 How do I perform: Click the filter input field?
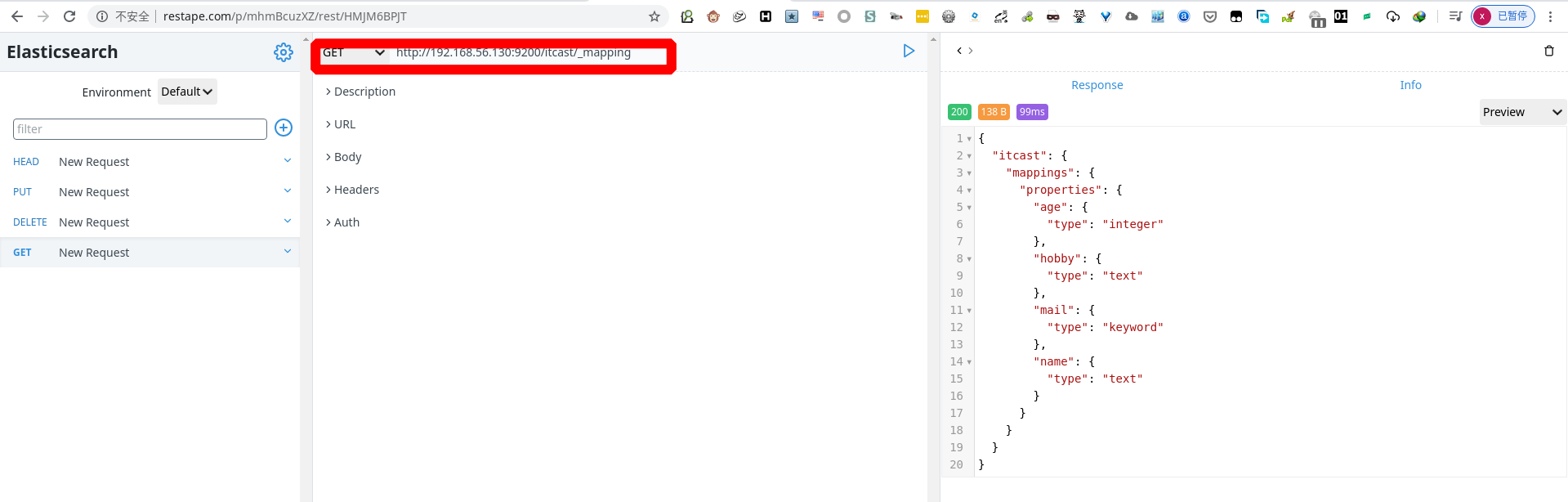[140, 129]
